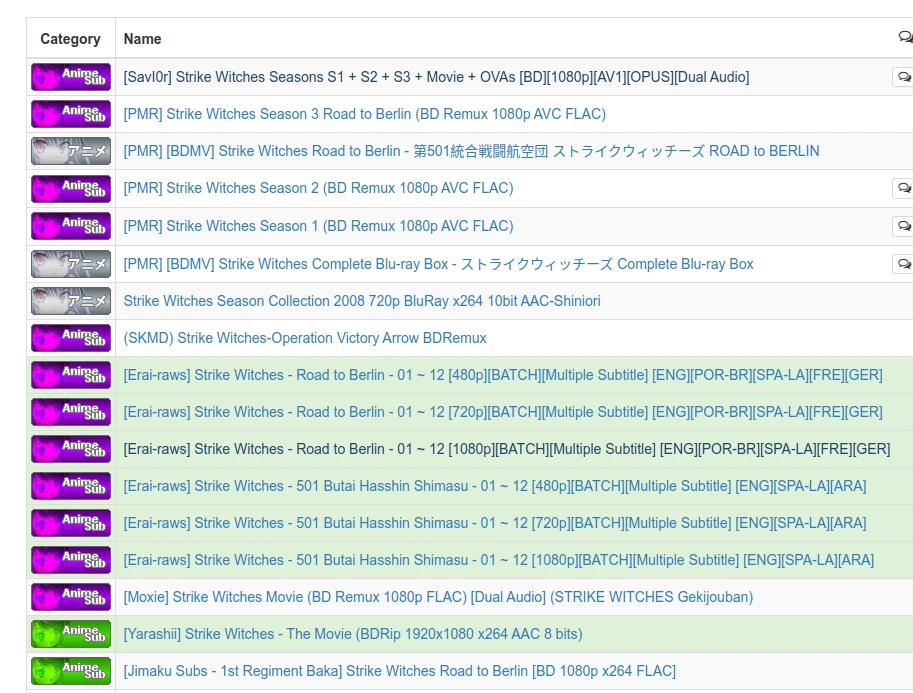Screen dimensions: 913x693
Task: Click category icon for 501 Butai 720p row
Action: click(70, 523)
